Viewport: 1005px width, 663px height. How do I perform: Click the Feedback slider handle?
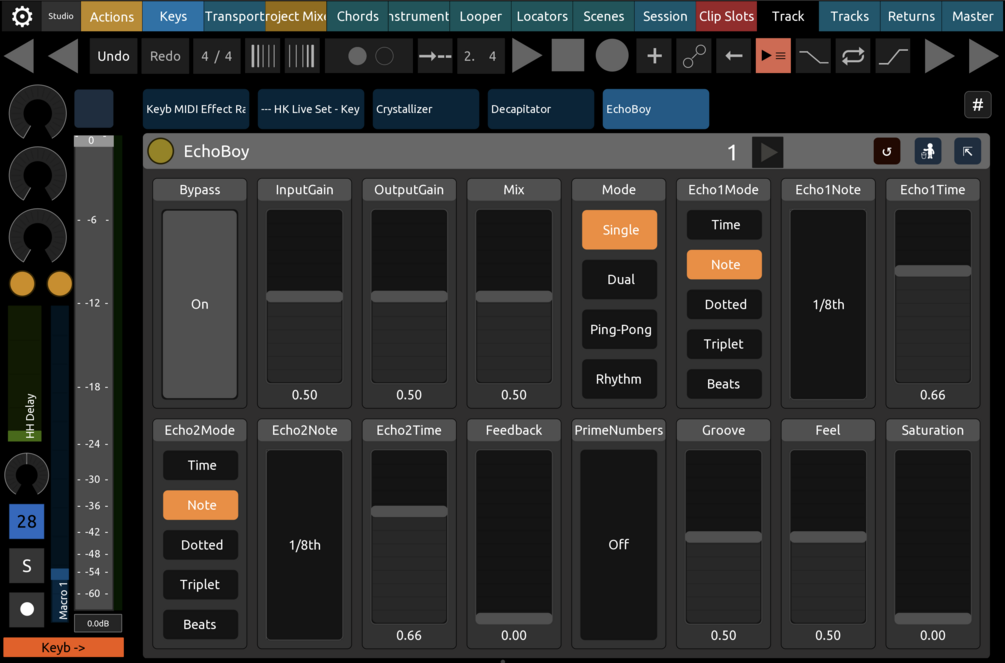tap(513, 618)
